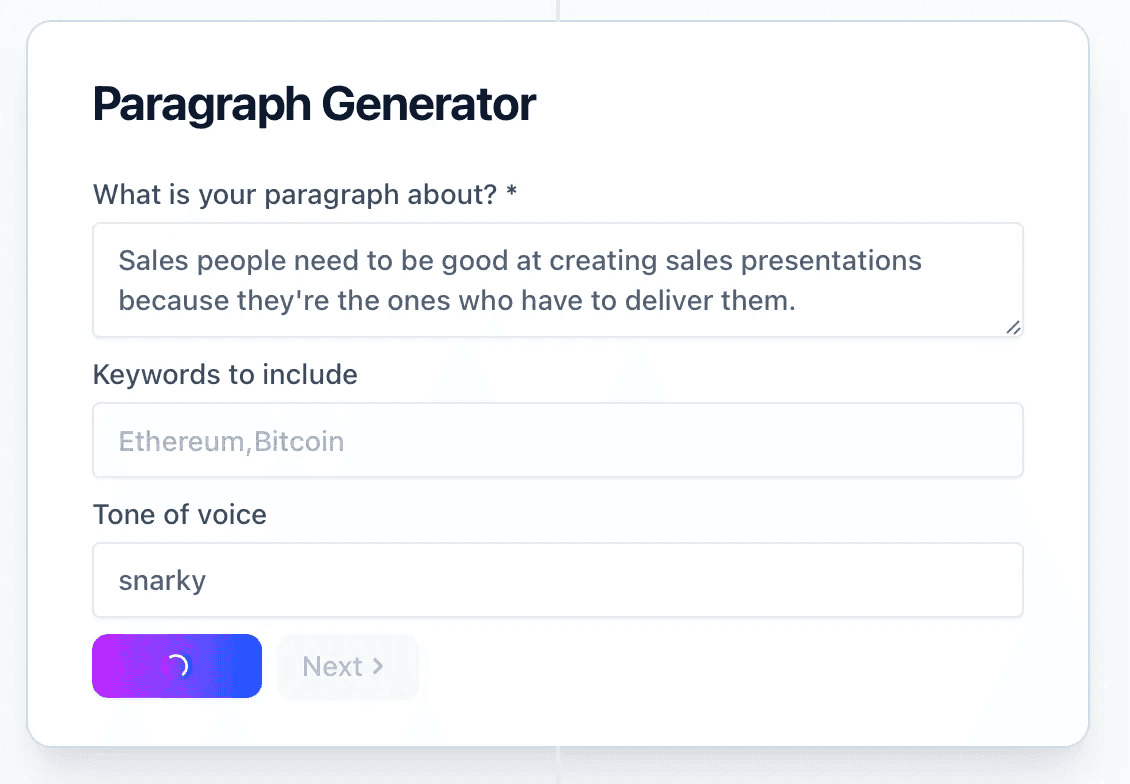The width and height of the screenshot is (1130, 784).
Task: Click the word "snarky" in tone field
Action: pyautogui.click(x=162, y=581)
